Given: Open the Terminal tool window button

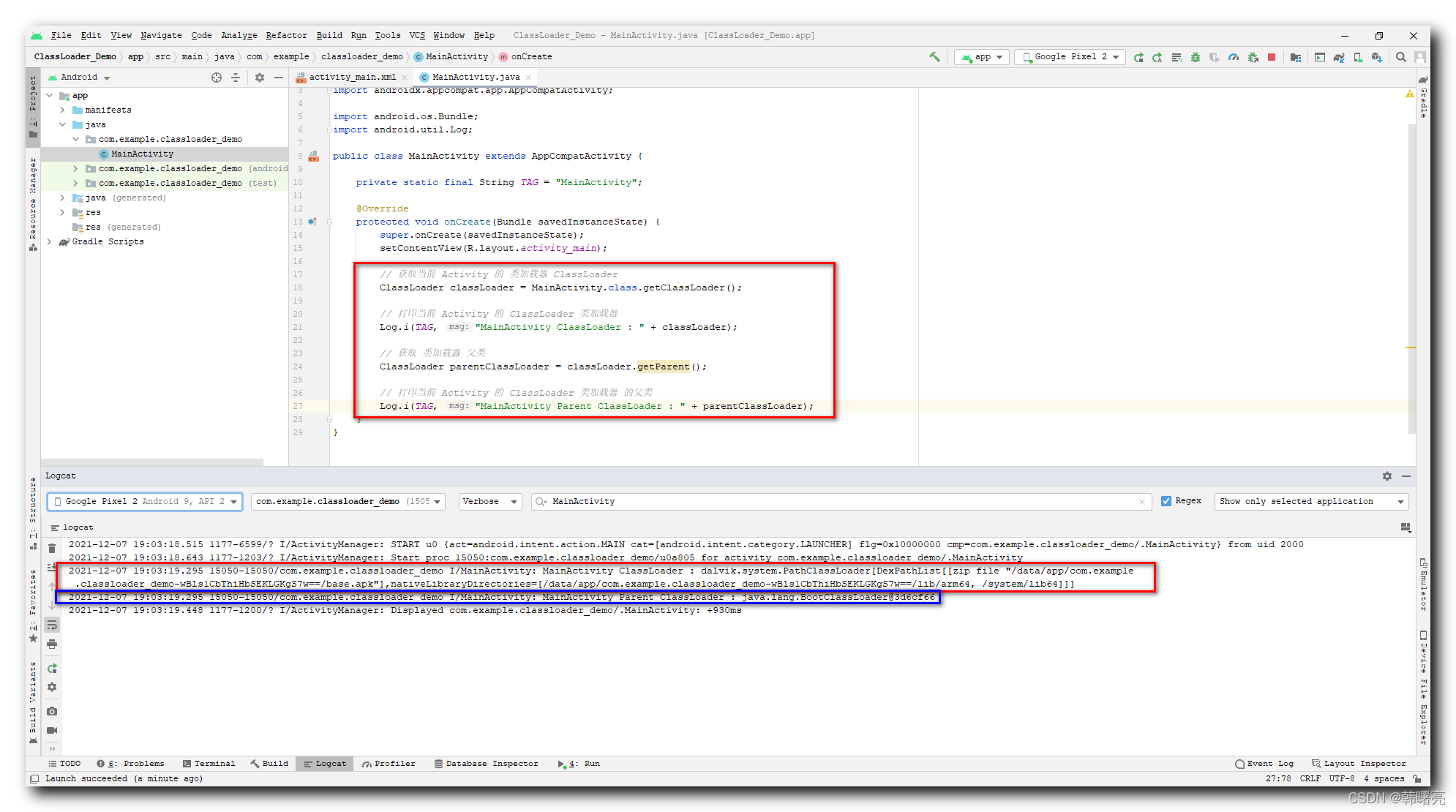Looking at the screenshot, I should click(209, 763).
